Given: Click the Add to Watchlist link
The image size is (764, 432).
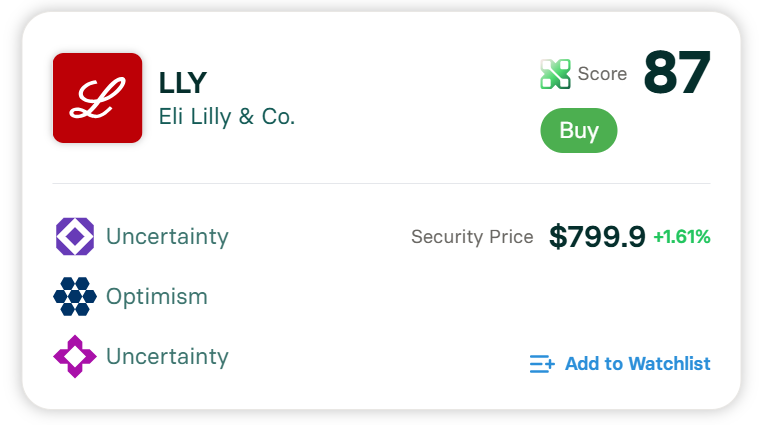Looking at the screenshot, I should click(637, 364).
